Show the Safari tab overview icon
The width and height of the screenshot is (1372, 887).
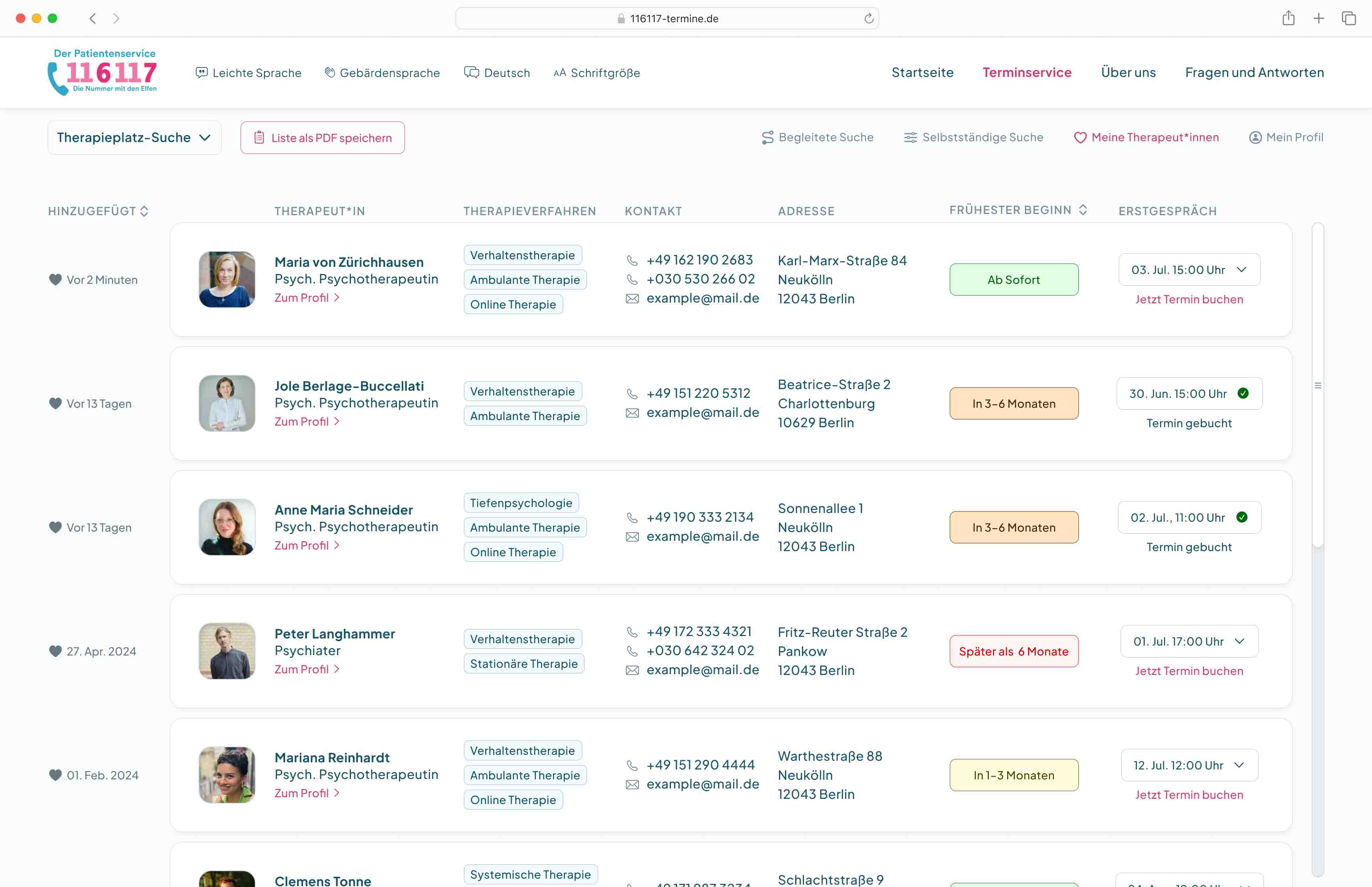coord(1349,18)
